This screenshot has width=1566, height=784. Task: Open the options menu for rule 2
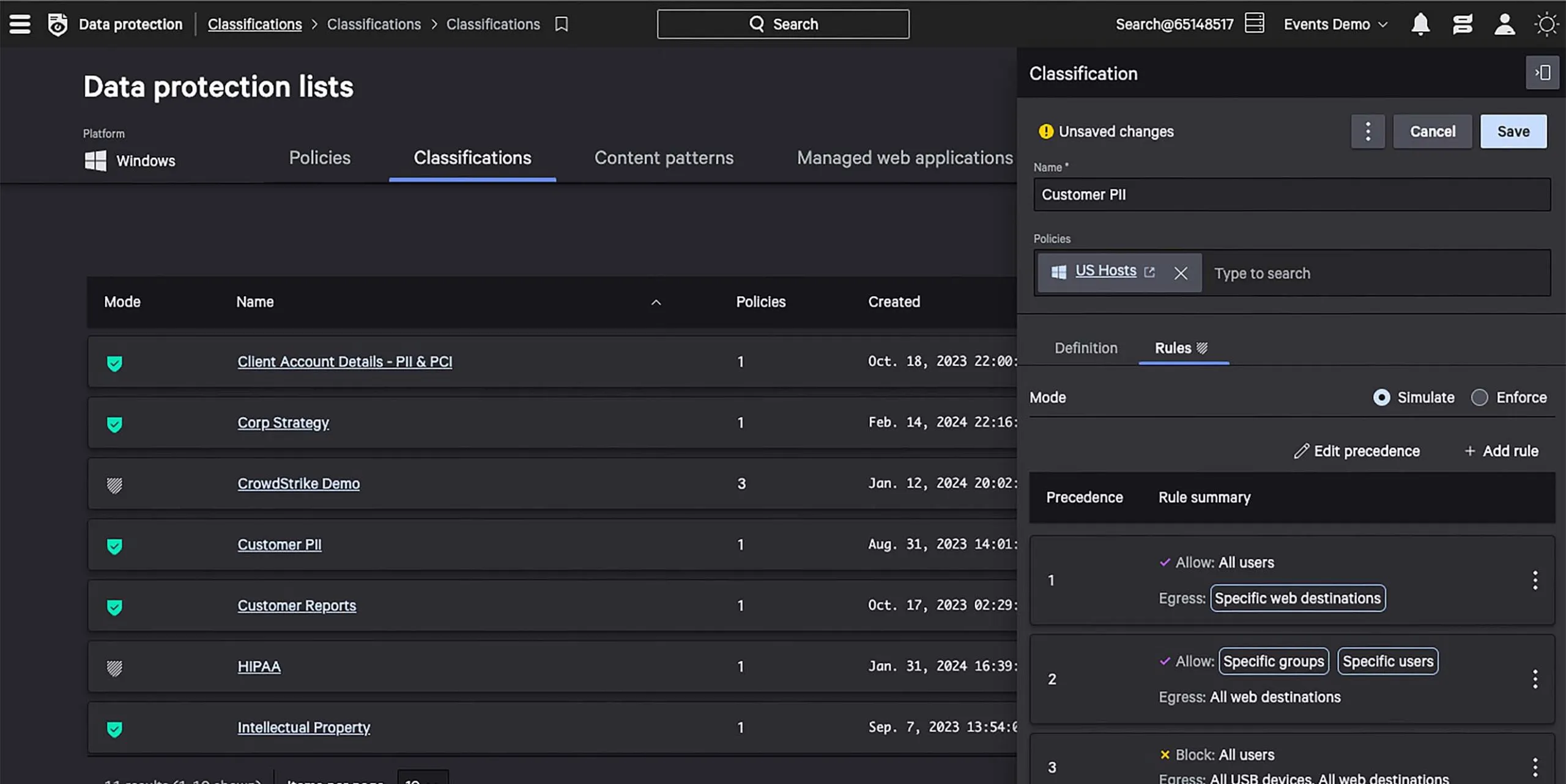point(1535,679)
